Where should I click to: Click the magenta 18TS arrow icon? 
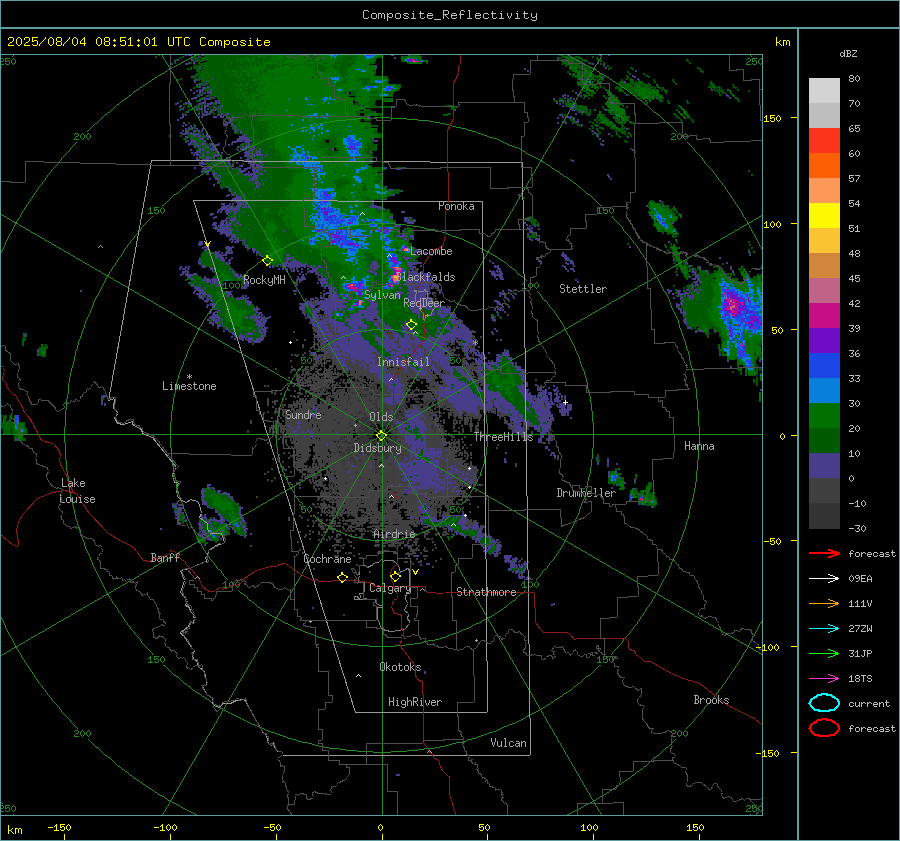[824, 679]
